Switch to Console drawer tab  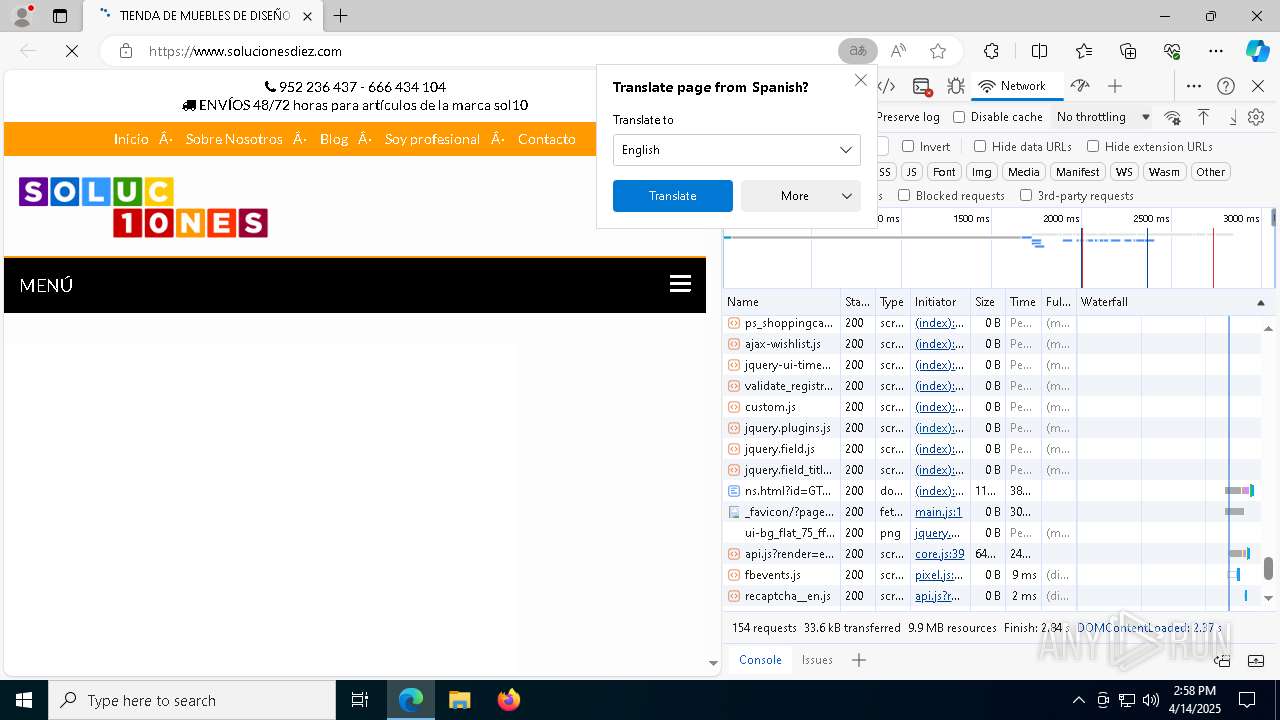[760, 660]
